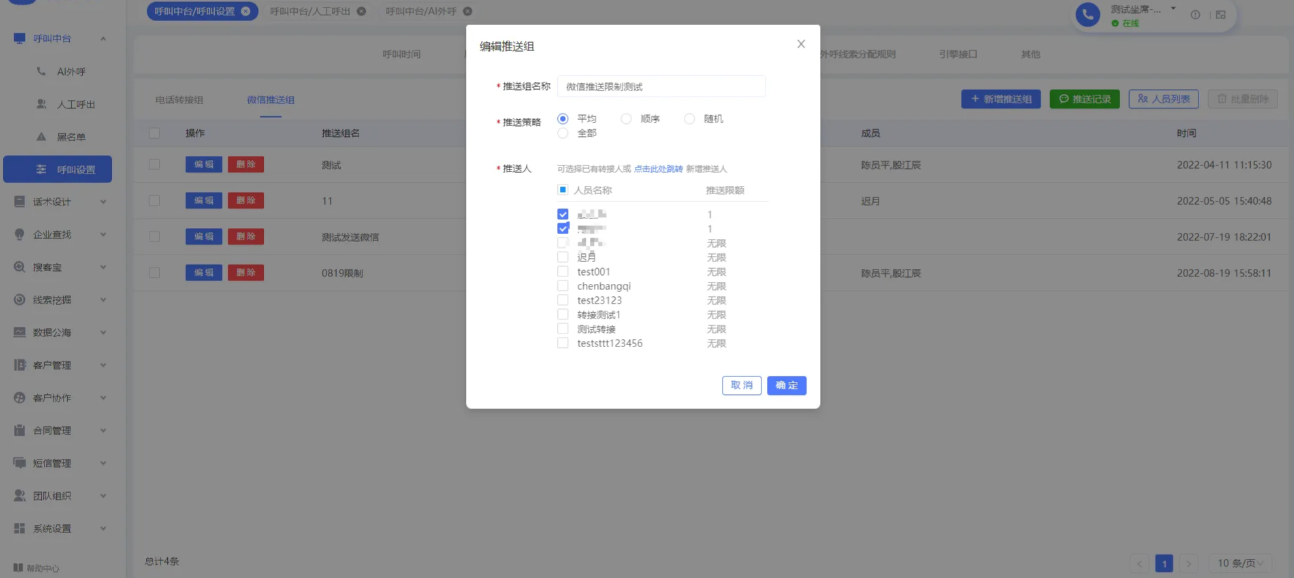
Task: Click the 线索挖掘 target icon
Action: click(x=19, y=300)
